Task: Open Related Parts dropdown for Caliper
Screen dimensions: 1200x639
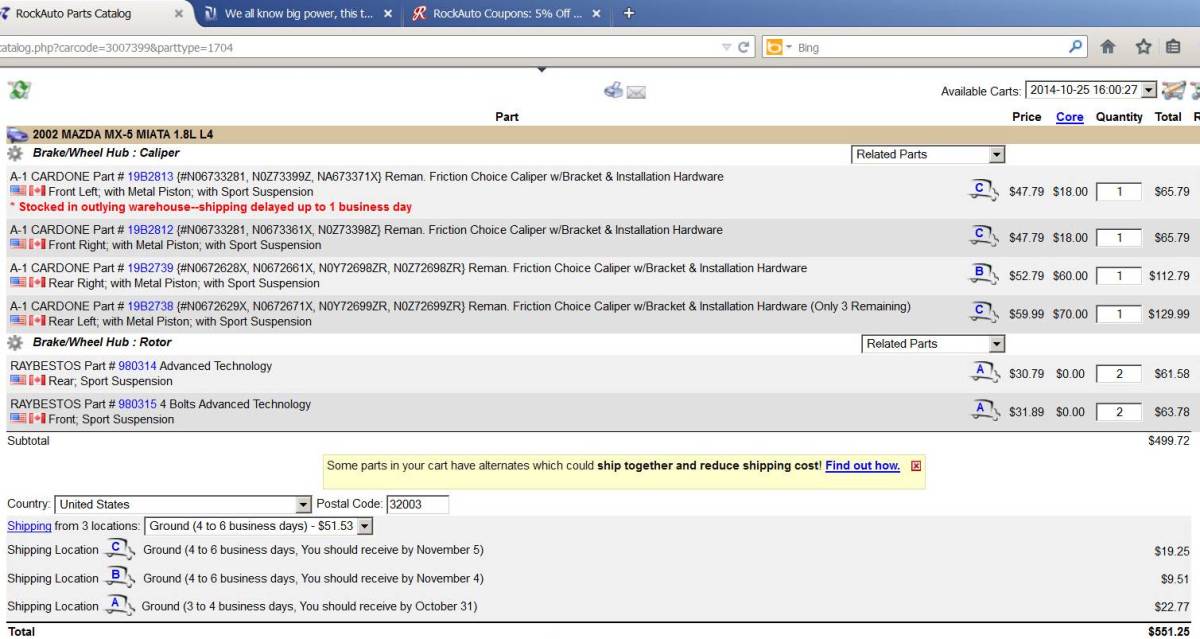Action: coord(927,154)
